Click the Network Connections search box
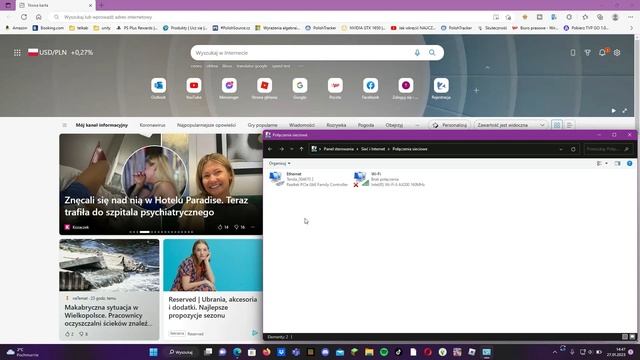 608,149
